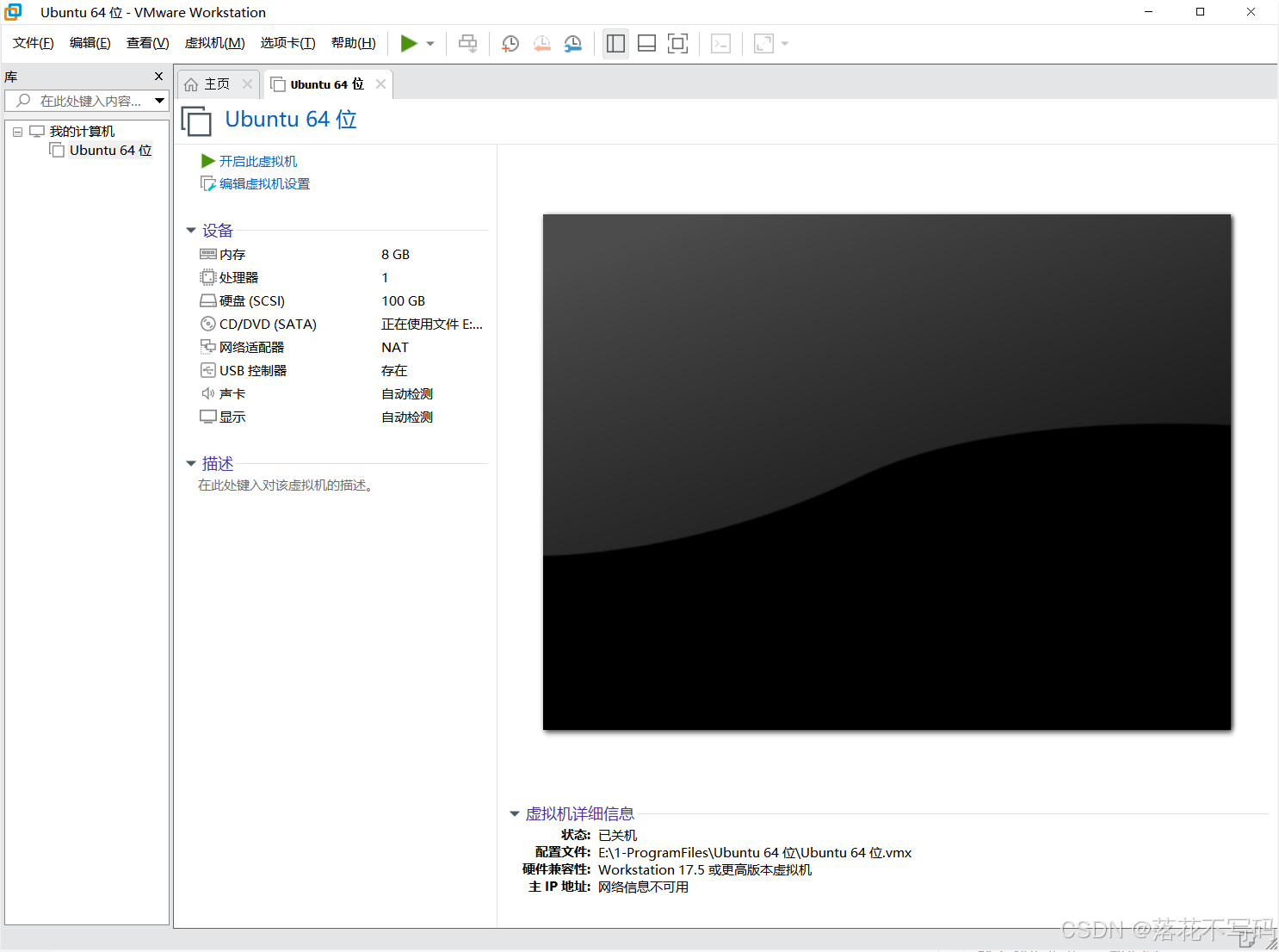1279x952 pixels.
Task: Open the 帮助(H) menu
Action: tap(354, 43)
